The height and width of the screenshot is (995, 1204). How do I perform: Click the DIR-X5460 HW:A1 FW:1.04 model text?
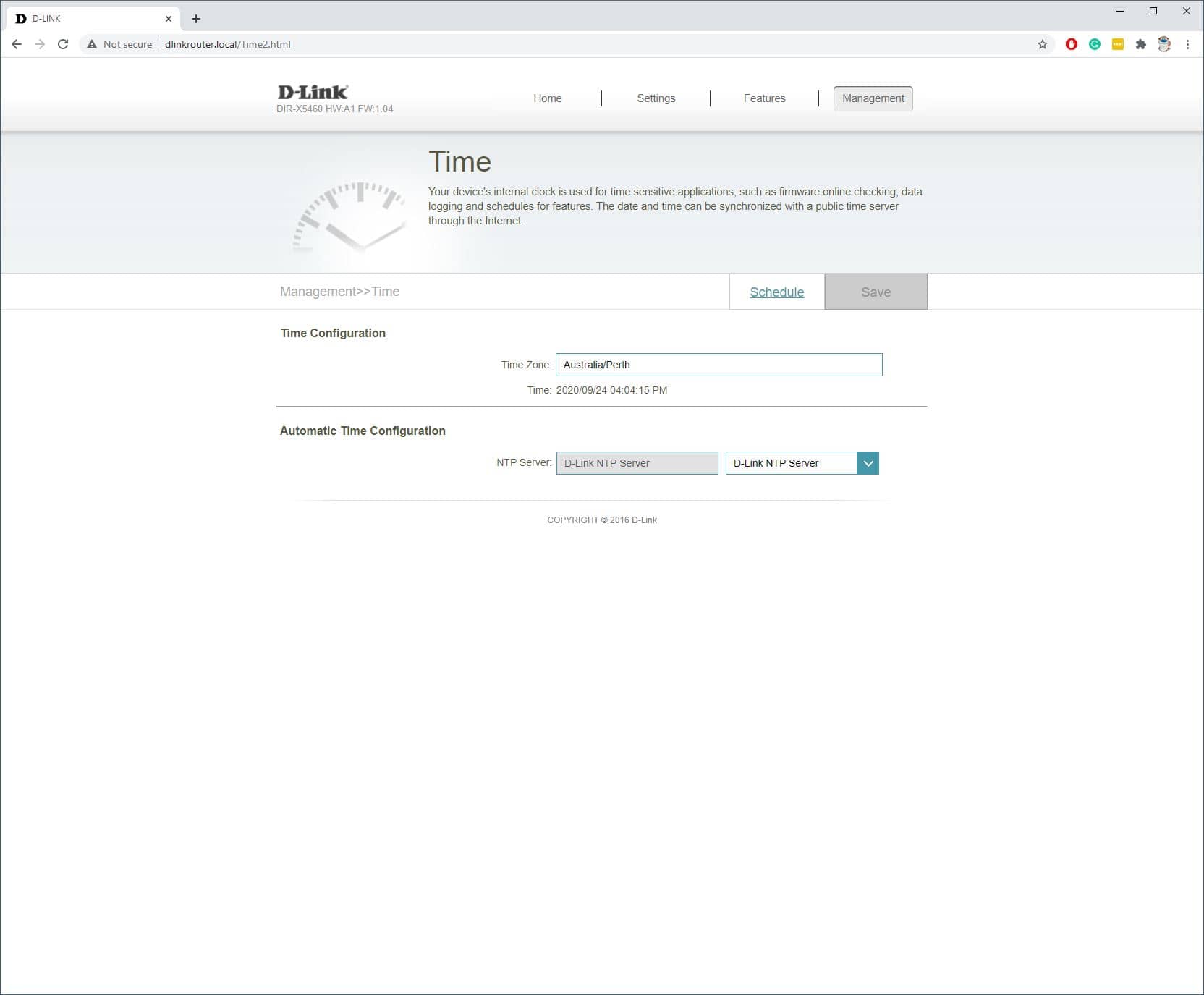[x=335, y=109]
